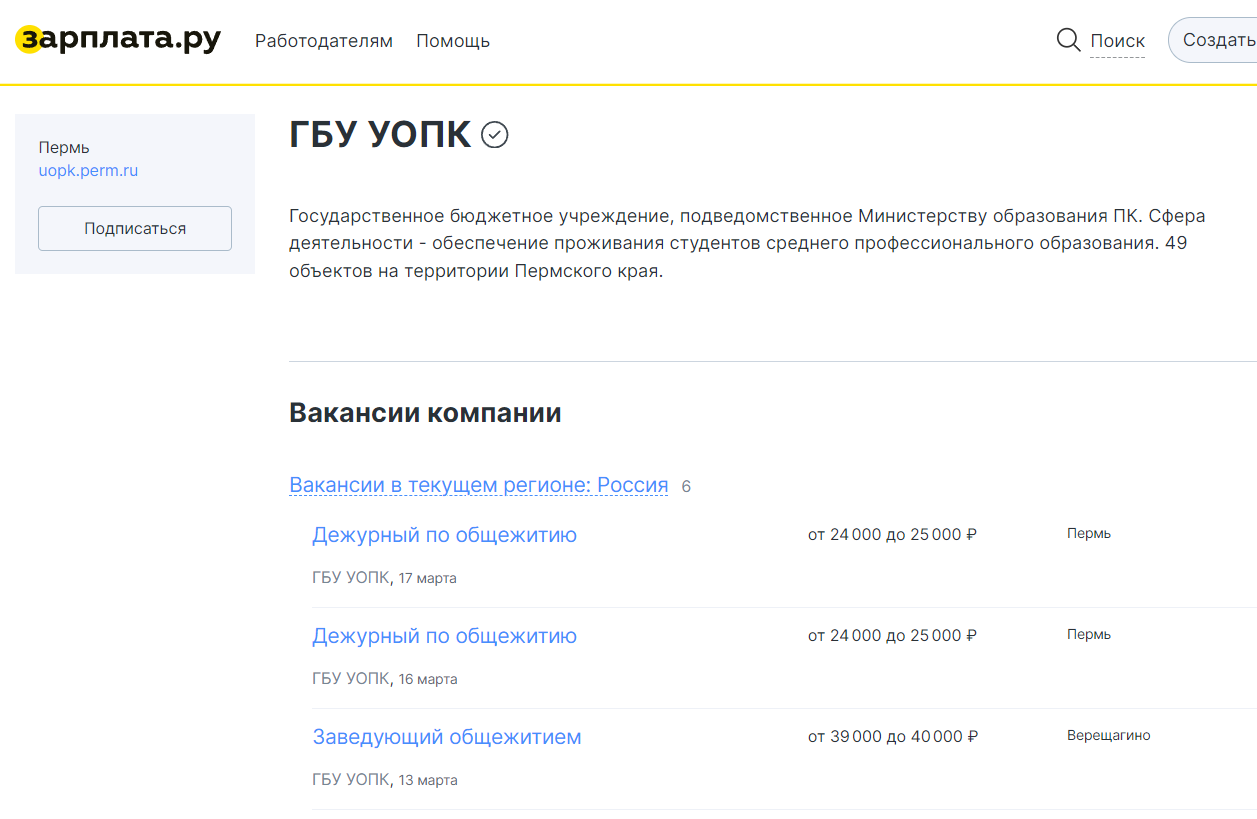This screenshot has height=819, width=1257.
Task: Click ГБУ УОПК company name dated 13 марта
Action: coord(351,780)
